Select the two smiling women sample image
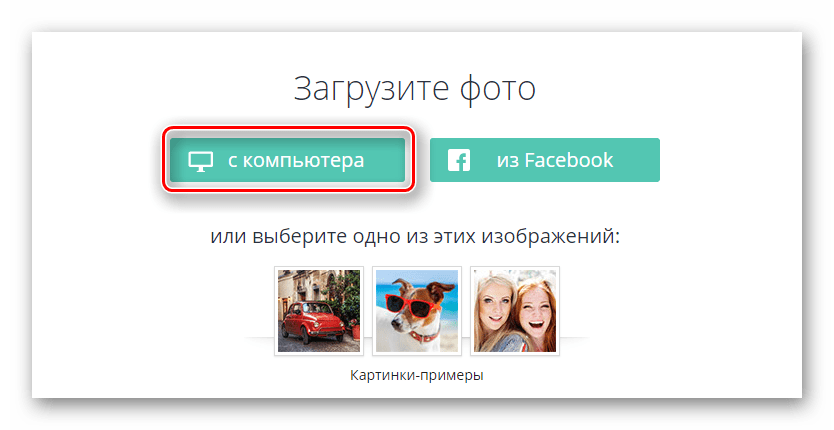 point(515,311)
